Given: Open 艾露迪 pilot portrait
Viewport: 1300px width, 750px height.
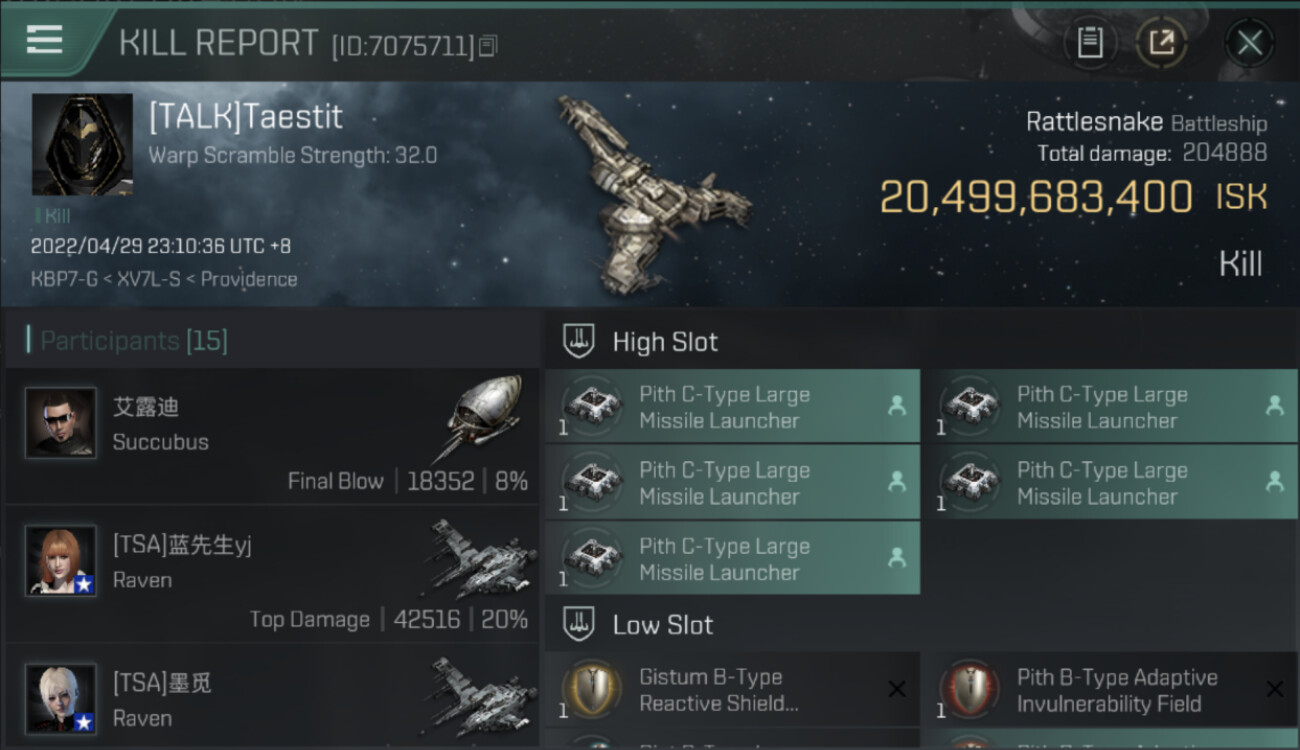Looking at the screenshot, I should tap(61, 423).
